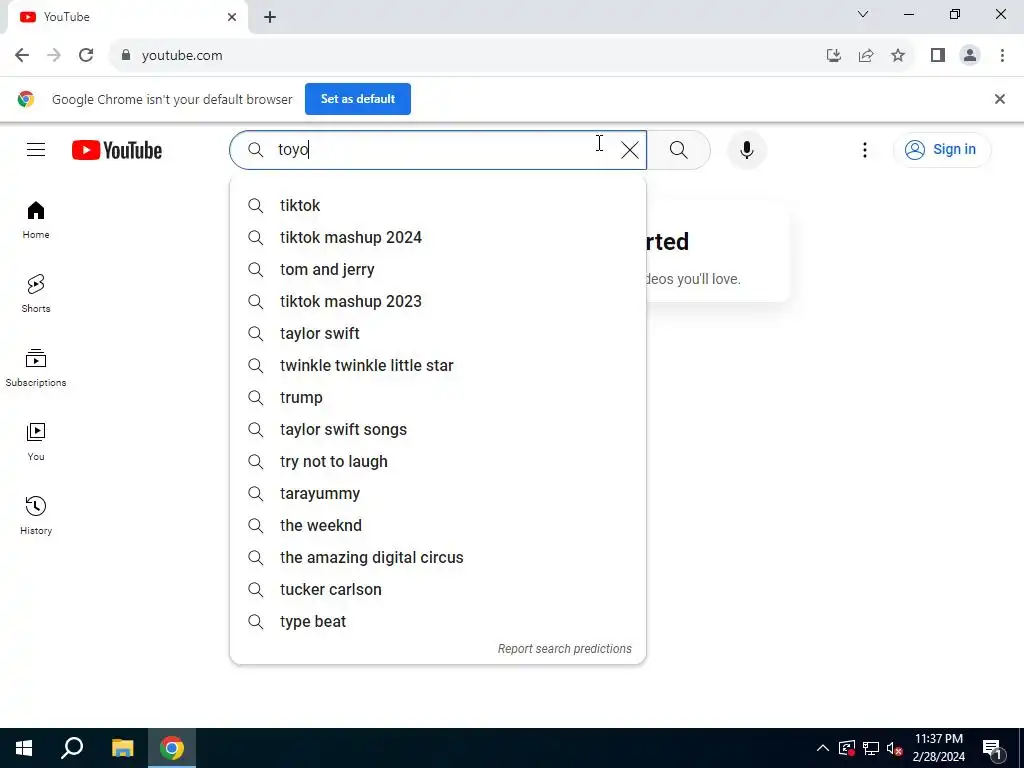Show hidden system tray icons
The image size is (1024, 768).
point(823,748)
